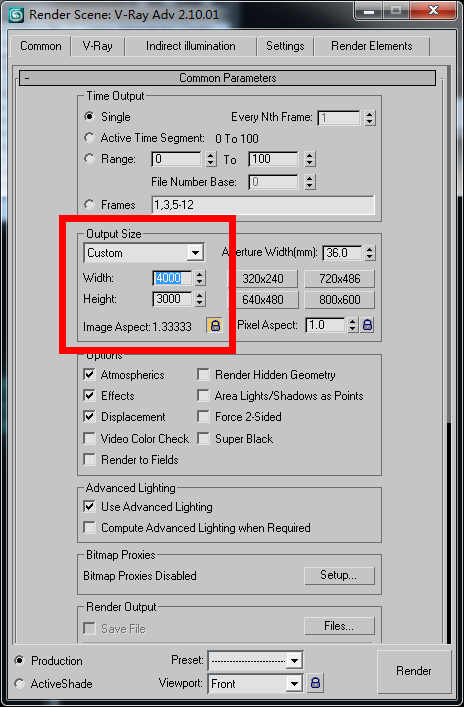The width and height of the screenshot is (464, 707).
Task: Open the Viewport Front dropdown
Action: pos(255,684)
